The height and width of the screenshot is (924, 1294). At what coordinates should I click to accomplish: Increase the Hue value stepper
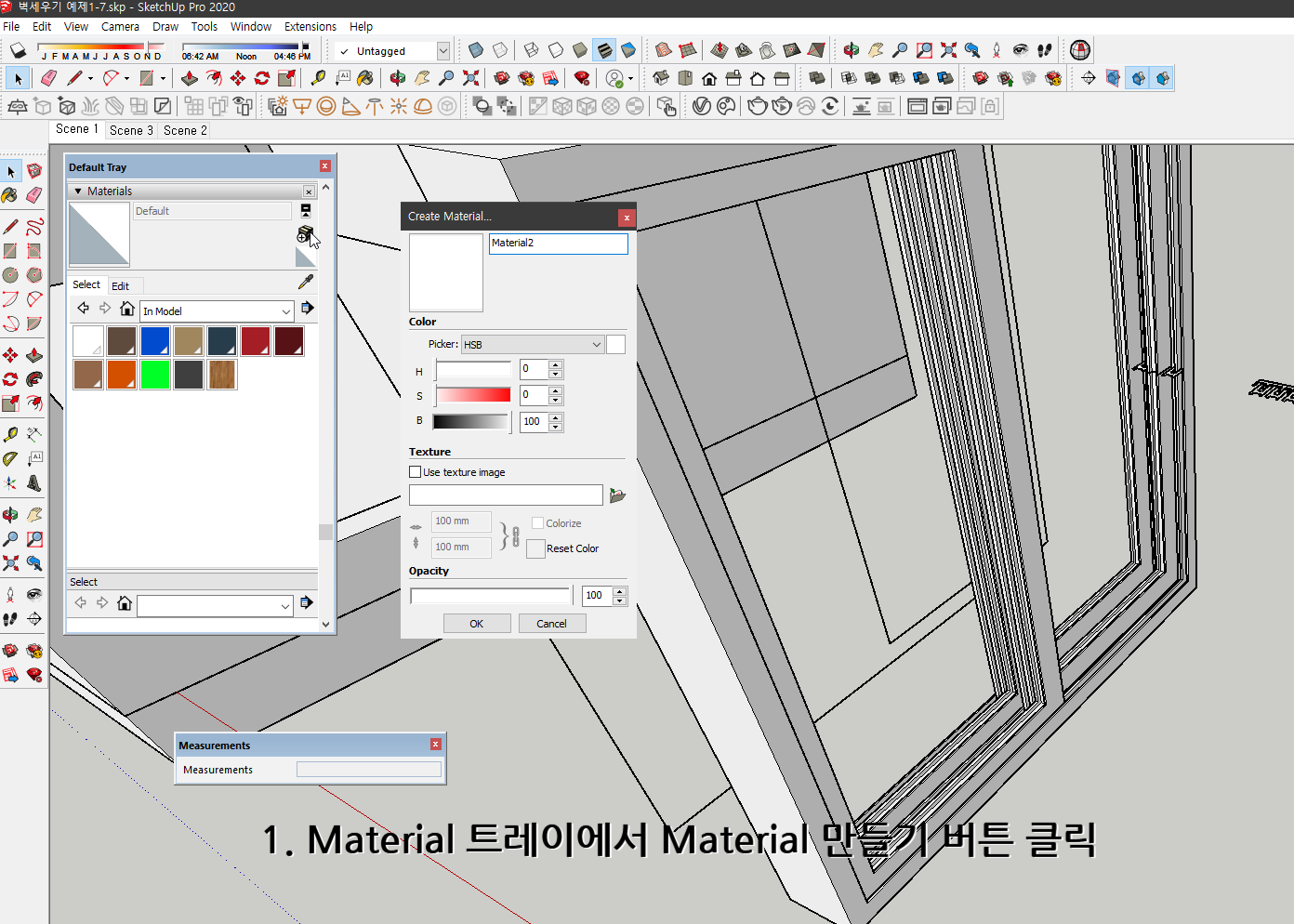click(556, 364)
